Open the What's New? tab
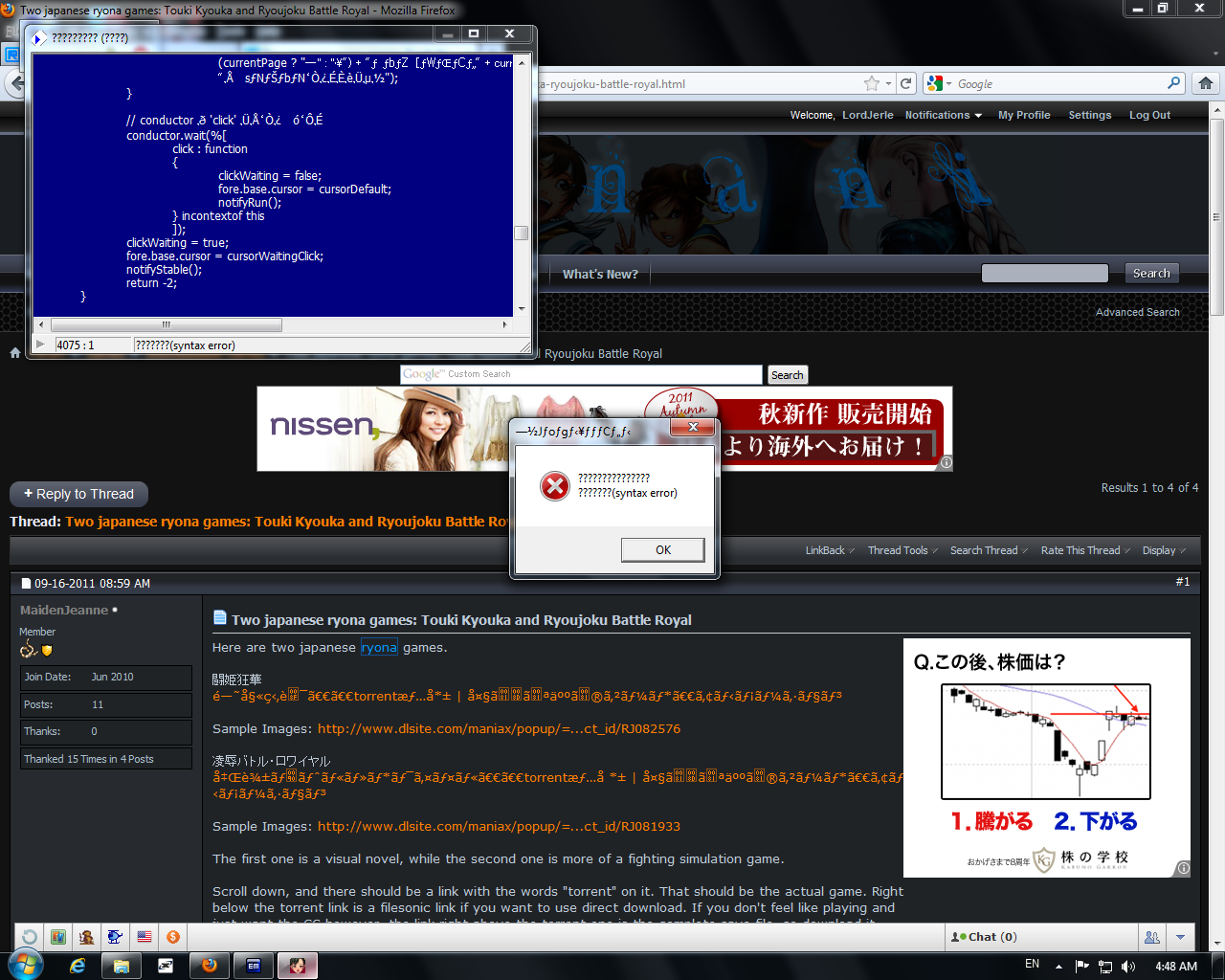 [x=600, y=274]
